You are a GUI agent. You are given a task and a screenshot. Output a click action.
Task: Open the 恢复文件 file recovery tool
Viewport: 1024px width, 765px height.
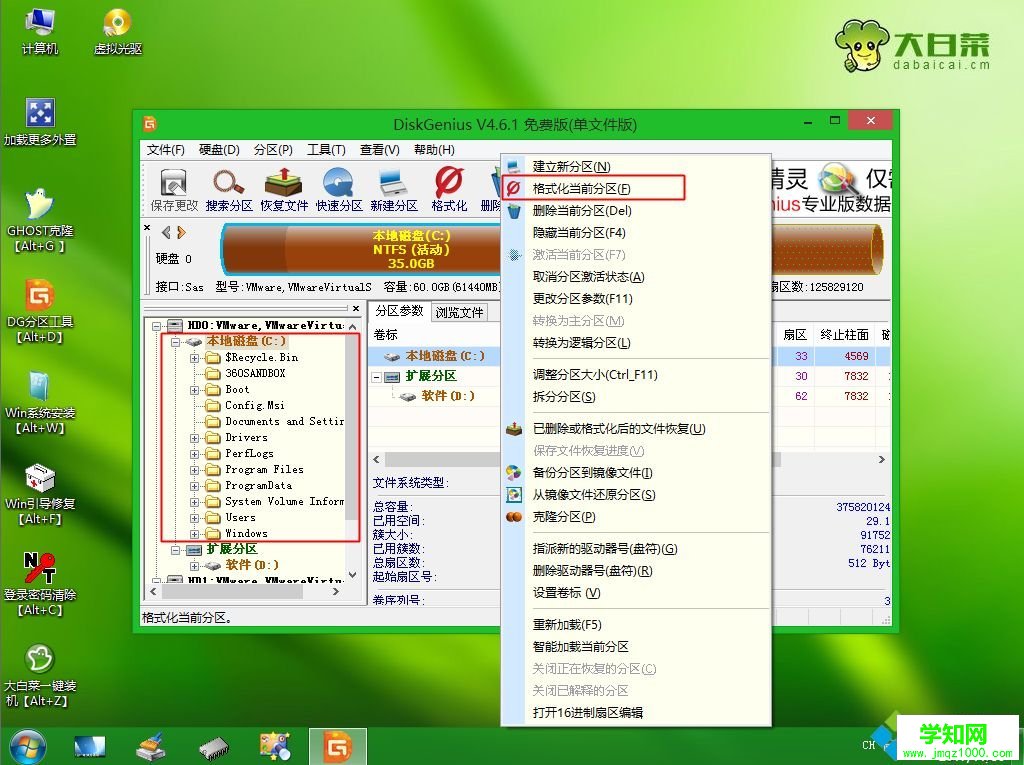[282, 186]
